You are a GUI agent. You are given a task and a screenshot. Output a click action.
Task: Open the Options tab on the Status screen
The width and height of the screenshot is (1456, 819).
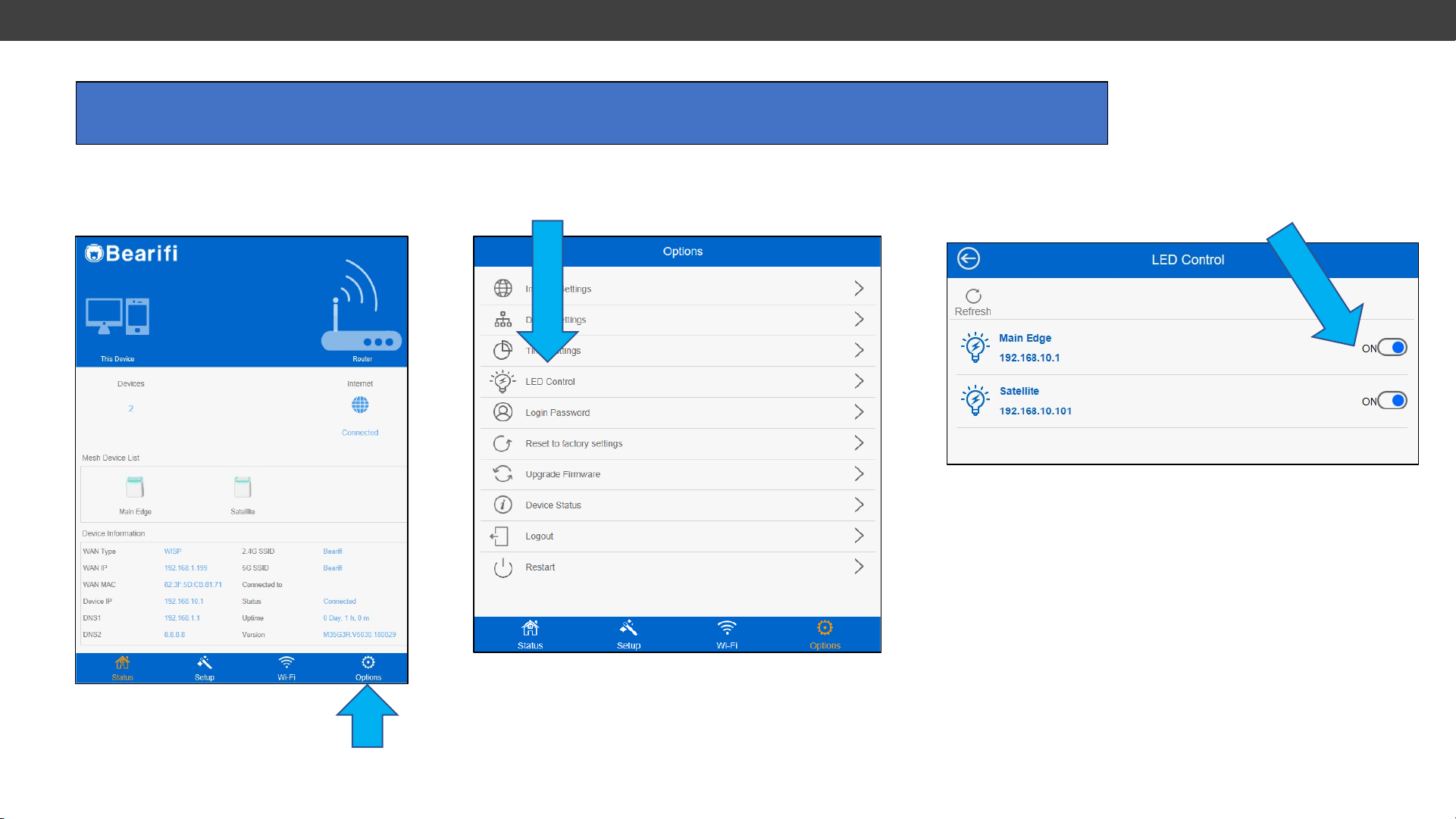click(x=368, y=667)
